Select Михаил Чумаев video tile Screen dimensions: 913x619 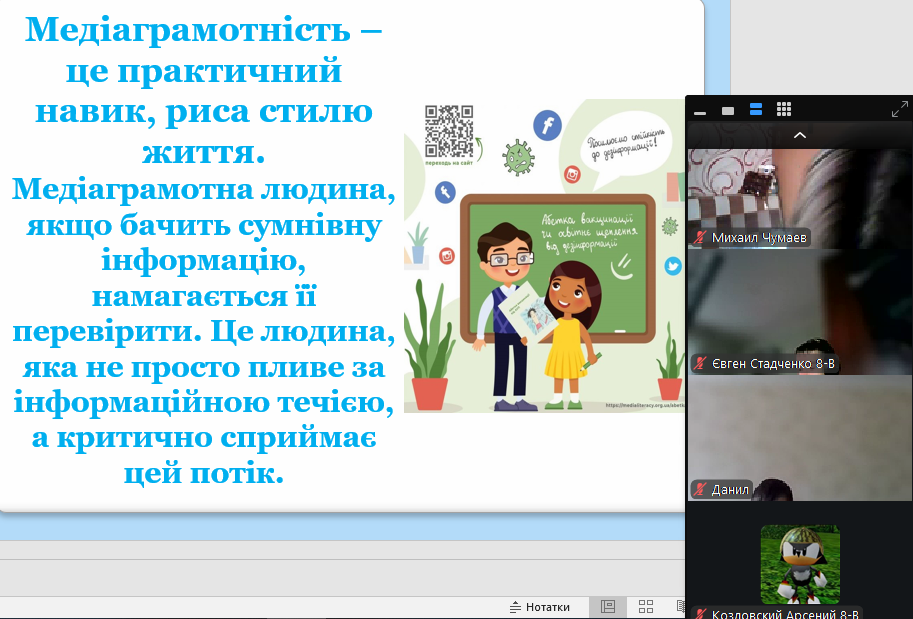(798, 190)
